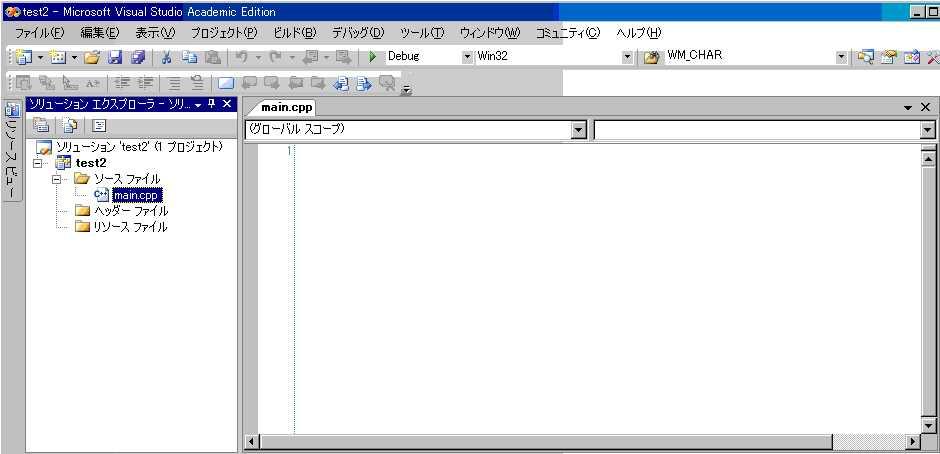Toggle the Solution Explorer auto-hide pin
940x454 pixels.
(x=212, y=104)
